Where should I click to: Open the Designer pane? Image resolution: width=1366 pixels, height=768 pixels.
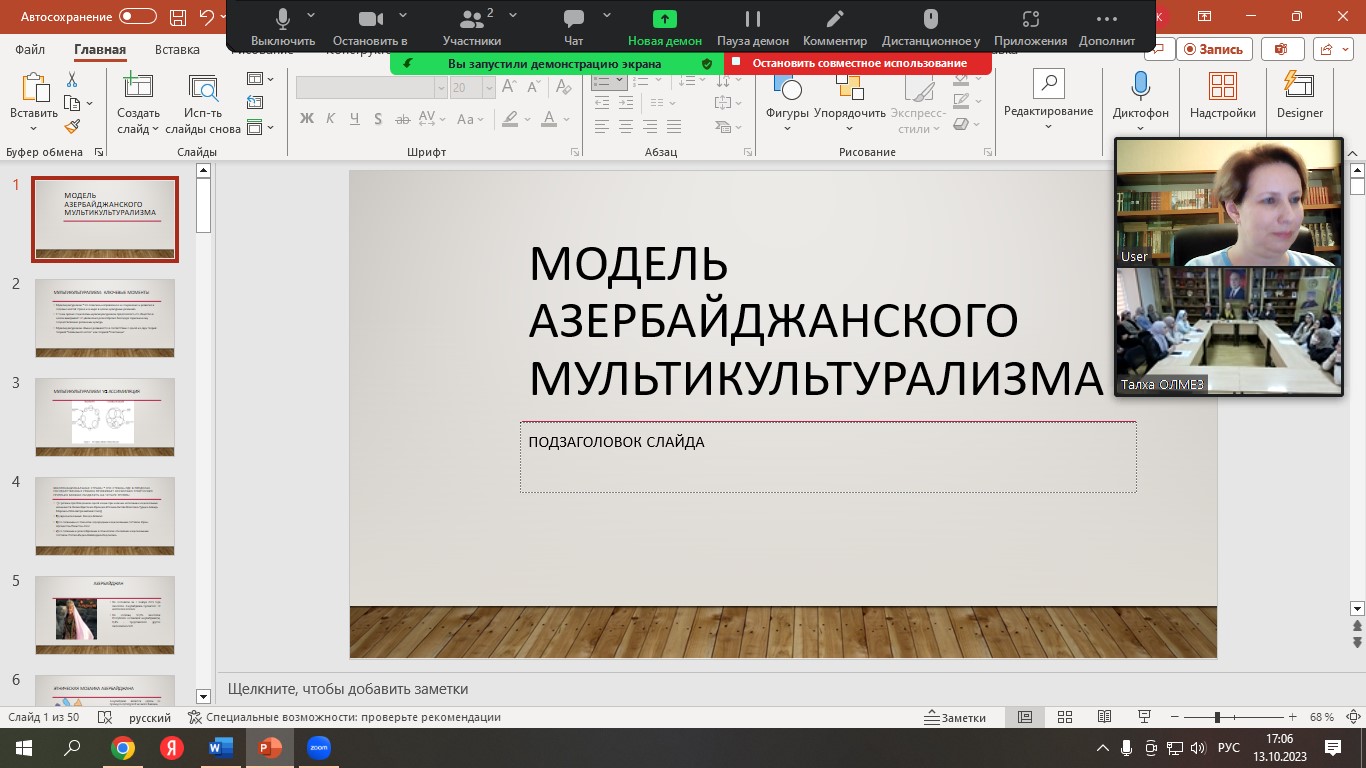pos(1299,95)
